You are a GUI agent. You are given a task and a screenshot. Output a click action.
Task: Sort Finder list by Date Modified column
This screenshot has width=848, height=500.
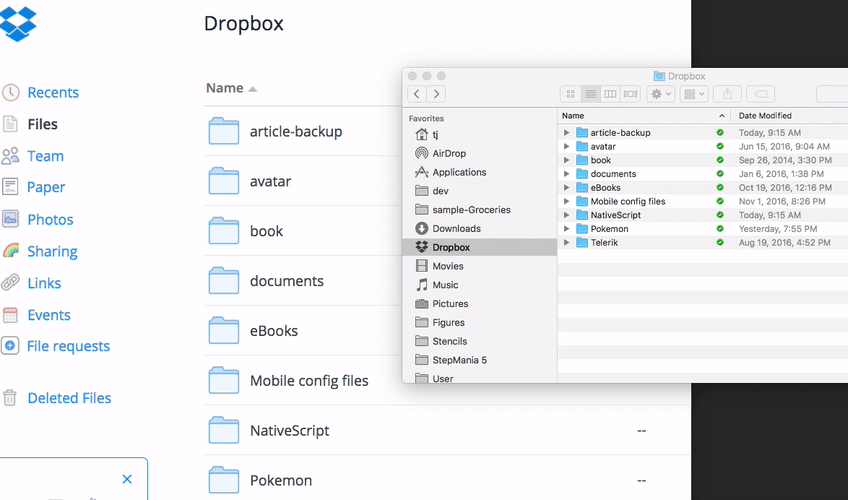(x=765, y=116)
